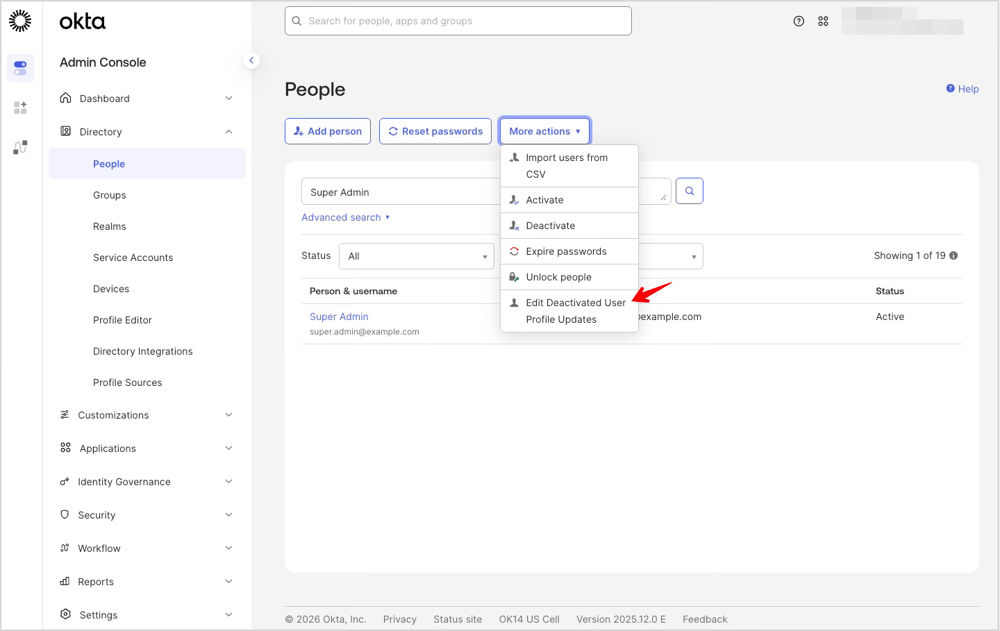Select the Admin Console rail icon
Image resolution: width=1000 pixels, height=631 pixels.
[20, 68]
